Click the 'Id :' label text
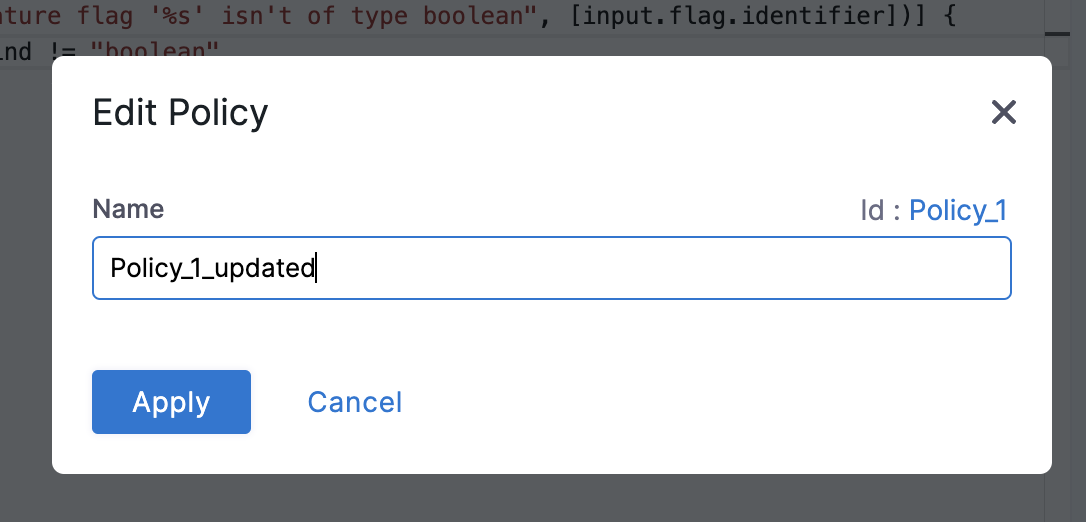 (x=881, y=210)
